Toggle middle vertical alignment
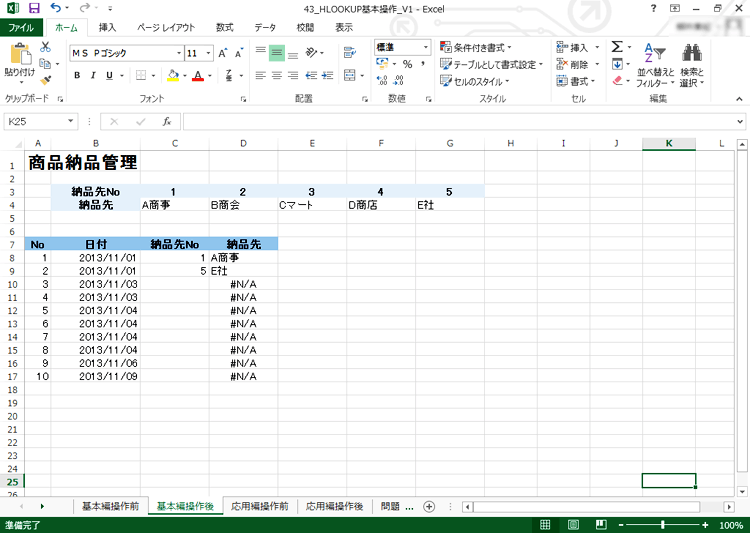This screenshot has width=750, height=533. 277,52
